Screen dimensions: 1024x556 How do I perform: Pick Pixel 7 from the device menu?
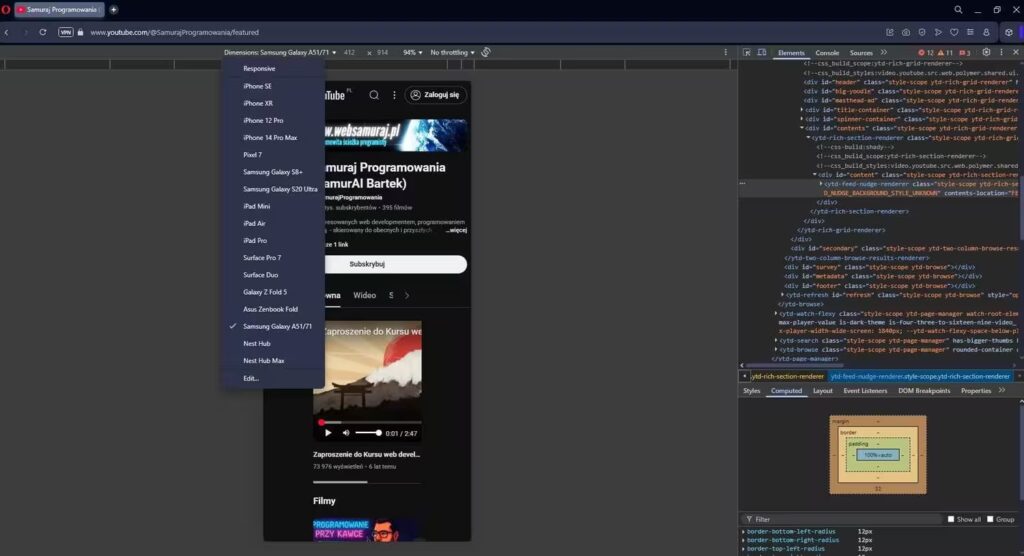click(x=253, y=155)
